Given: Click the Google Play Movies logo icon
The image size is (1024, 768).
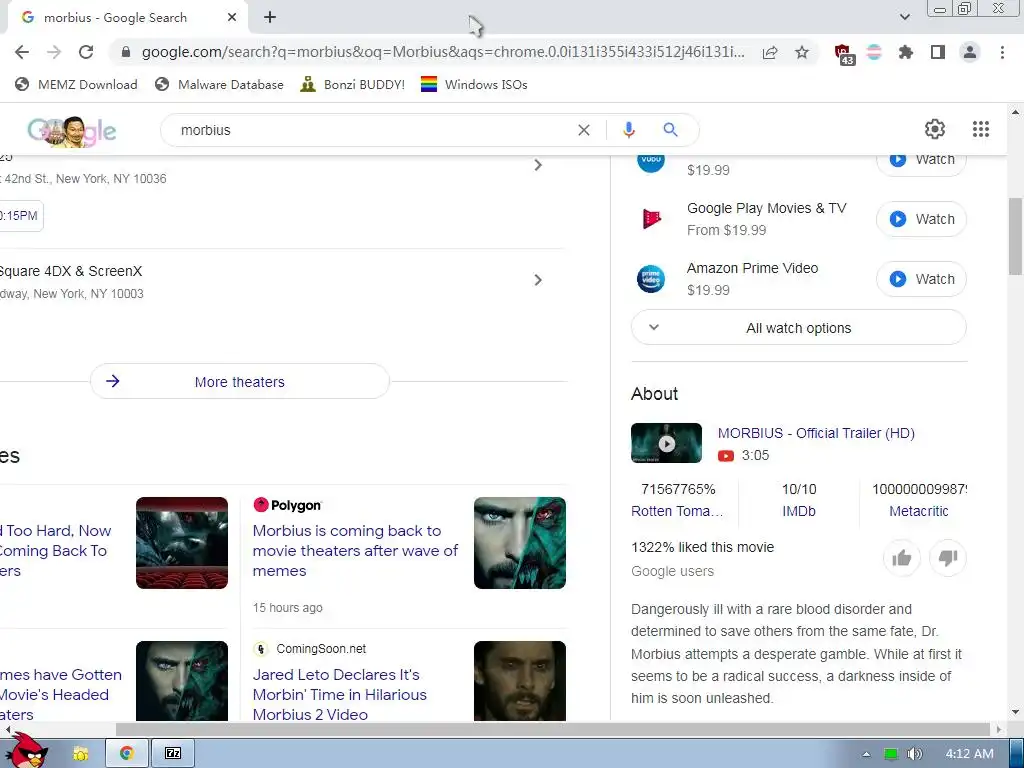Looking at the screenshot, I should click(x=651, y=219).
